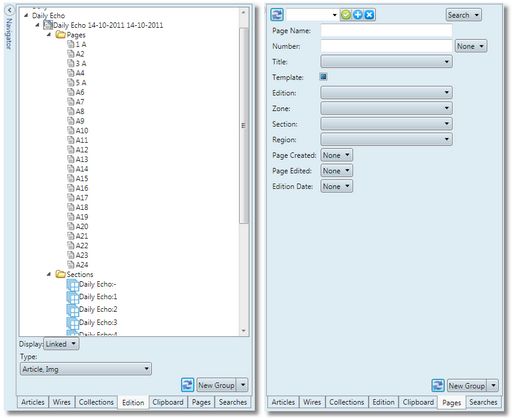Viewport: 512px width, 418px height.
Task: Open the Display Linked dropdown
Action: click(61, 344)
